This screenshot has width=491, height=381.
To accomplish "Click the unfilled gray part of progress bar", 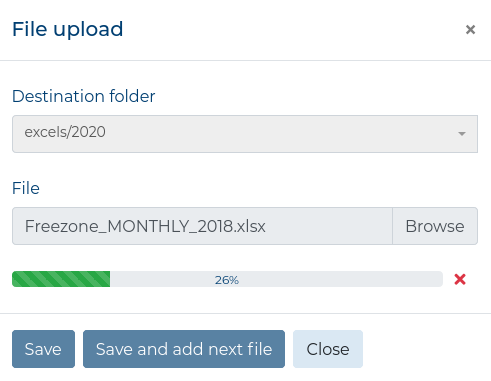I will pos(276,279).
